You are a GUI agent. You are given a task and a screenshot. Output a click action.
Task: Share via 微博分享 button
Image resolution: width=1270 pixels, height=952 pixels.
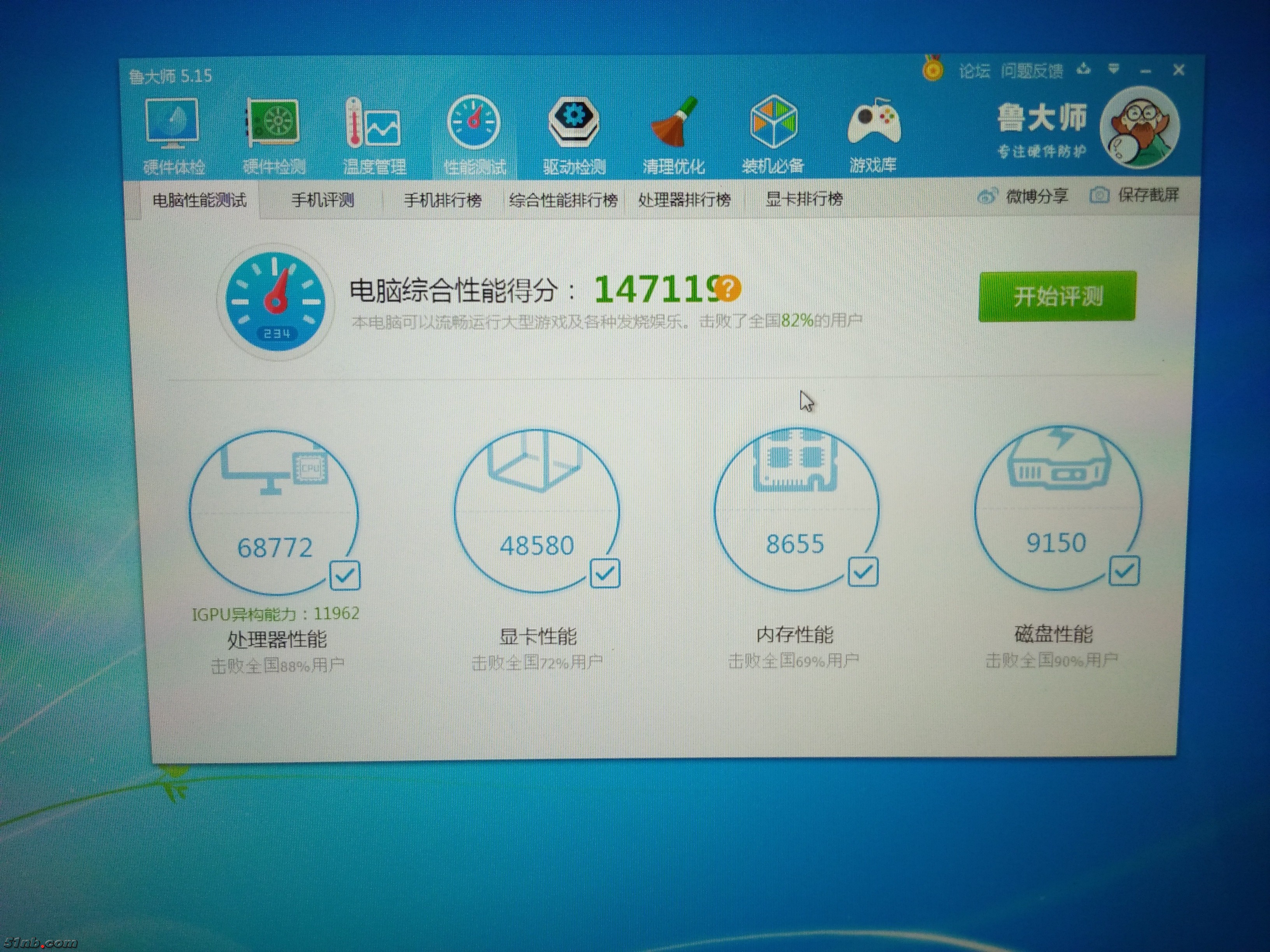1023,196
